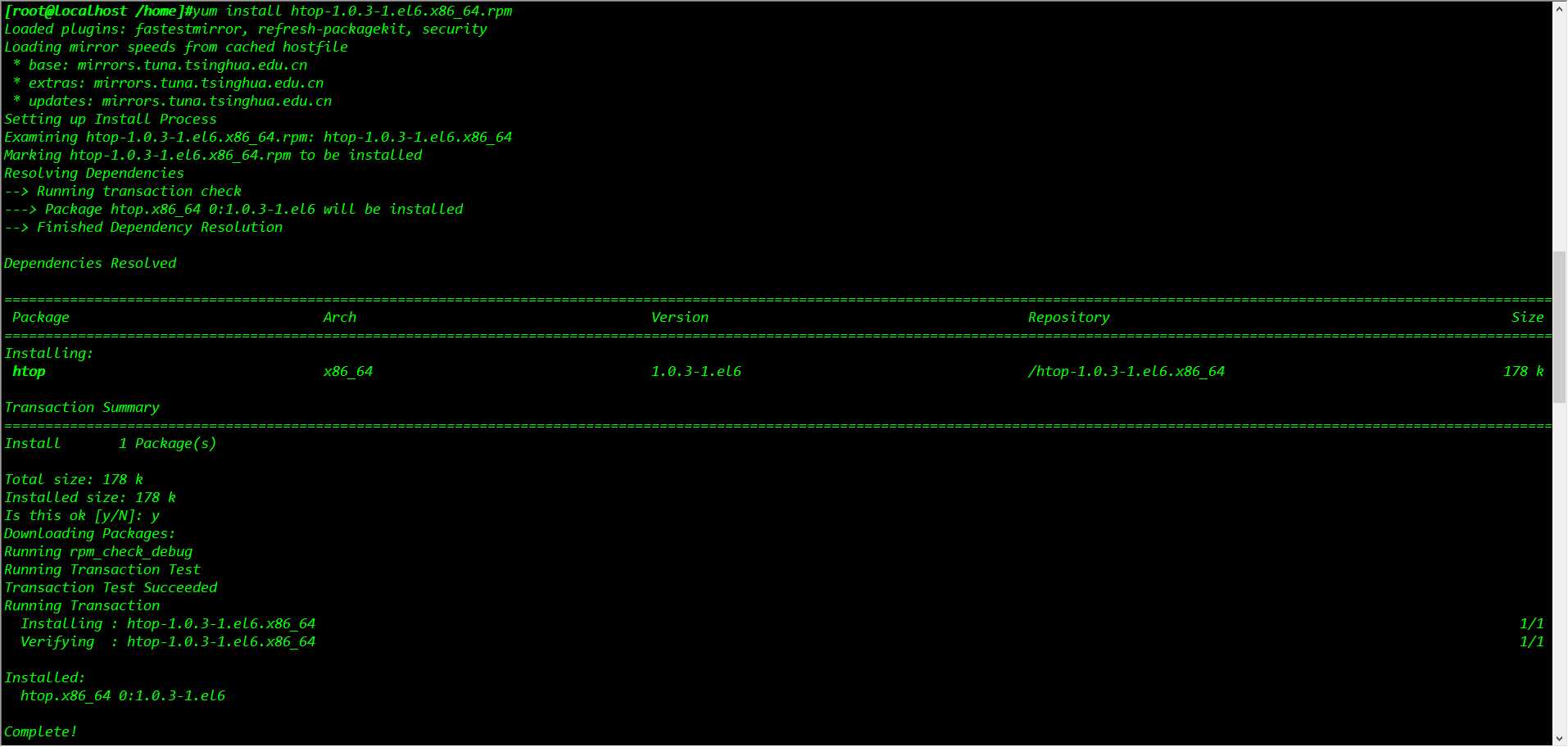Click 'Loading mirror speeds from cached hostfile'

click(x=176, y=47)
